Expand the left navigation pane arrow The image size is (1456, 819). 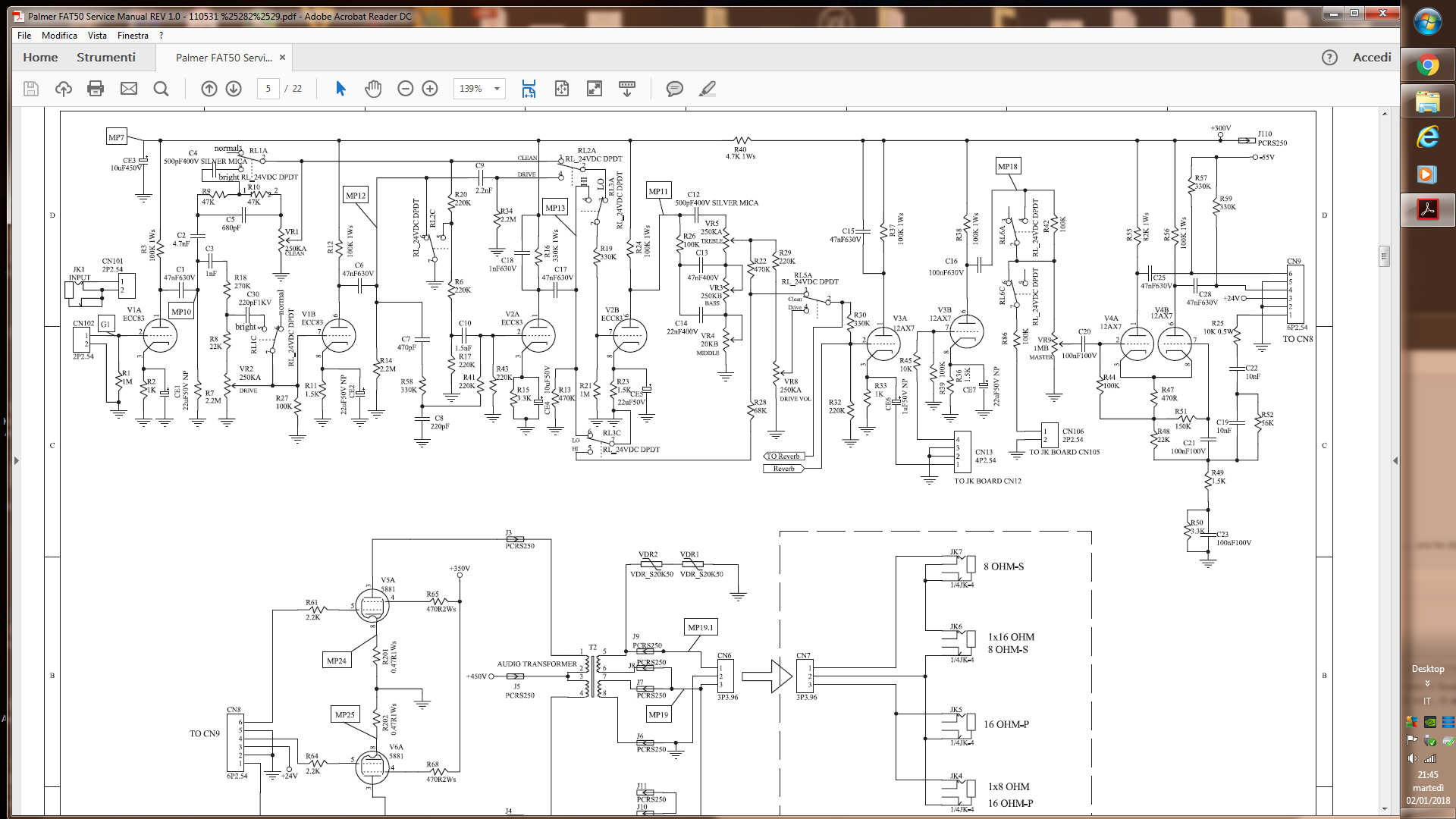point(17,460)
